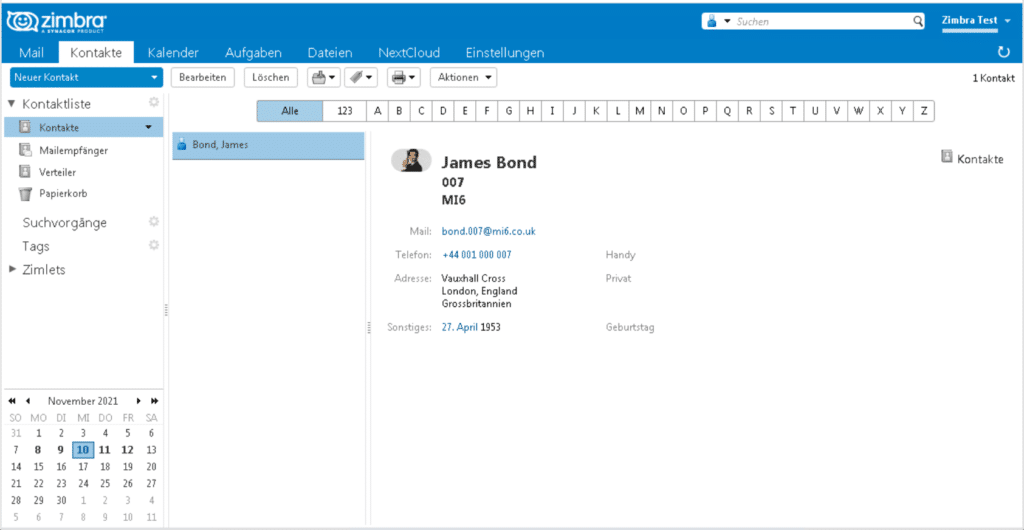
Task: Click Kontakte folder icon in detail pane
Action: [947, 157]
